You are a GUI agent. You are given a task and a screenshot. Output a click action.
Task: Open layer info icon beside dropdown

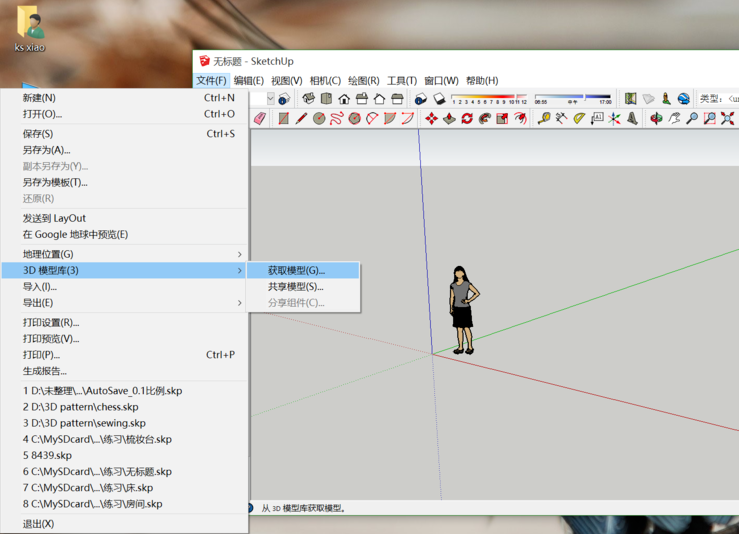point(284,99)
